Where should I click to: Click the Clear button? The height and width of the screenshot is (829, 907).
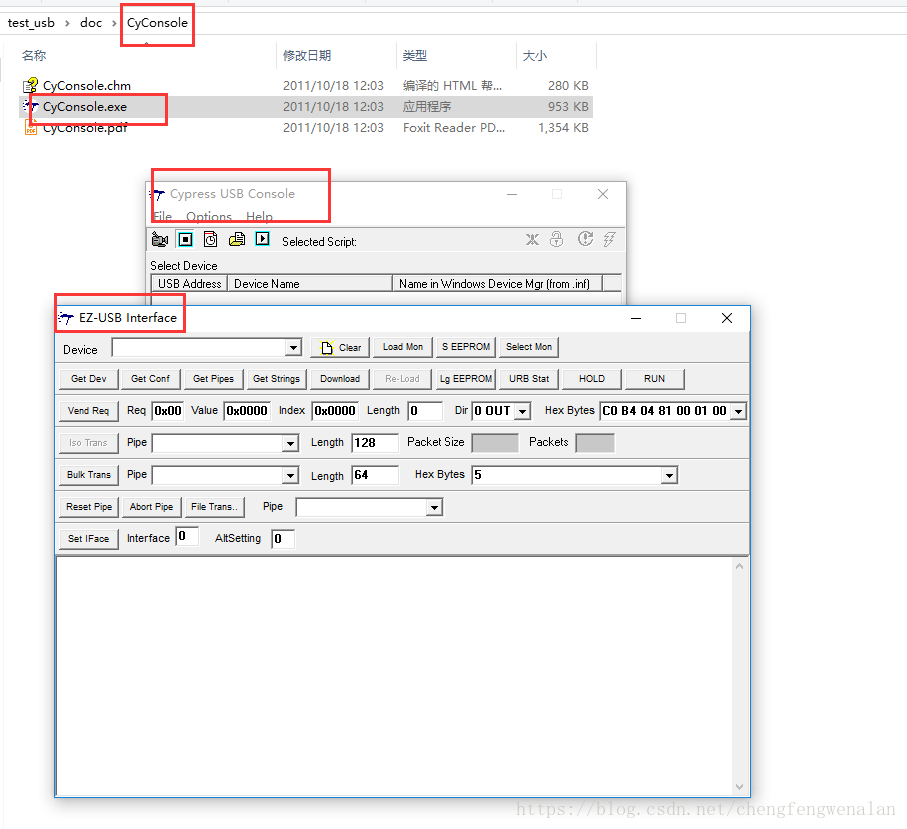(x=340, y=348)
